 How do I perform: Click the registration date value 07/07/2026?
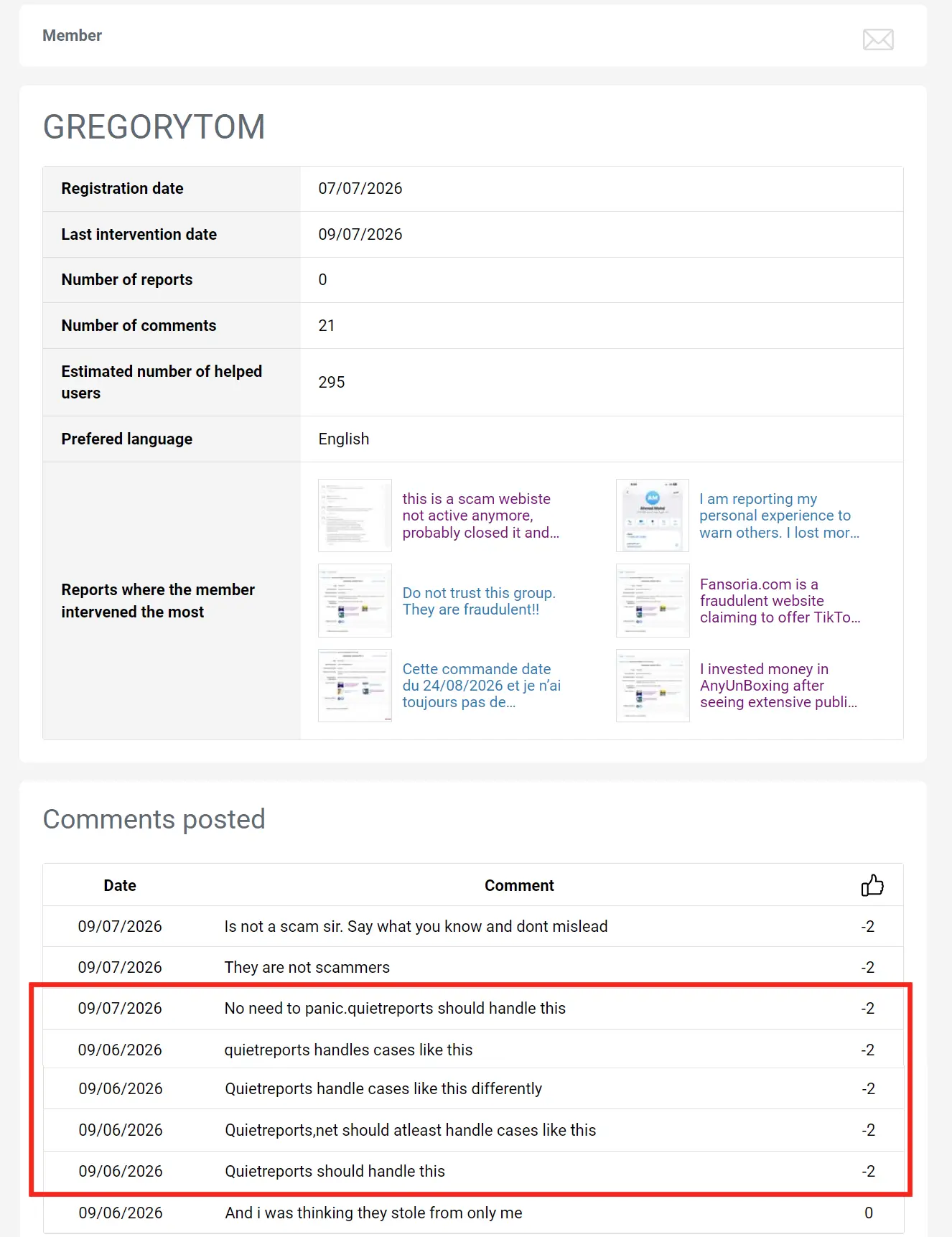point(360,188)
